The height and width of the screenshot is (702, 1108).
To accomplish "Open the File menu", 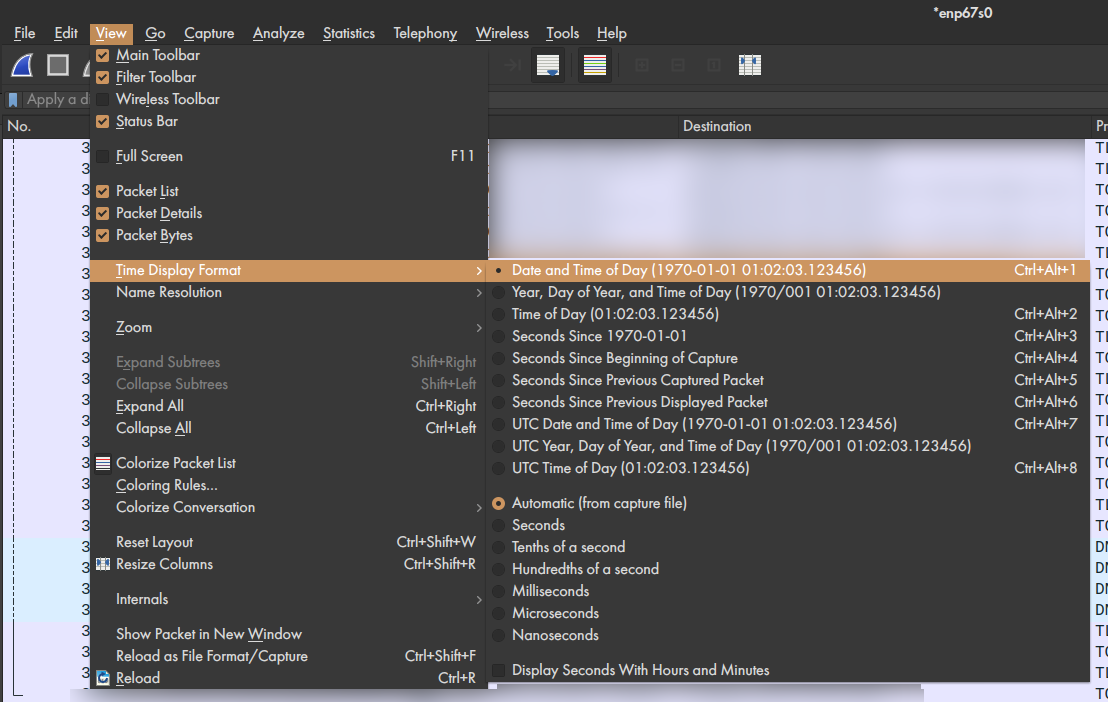I will coord(25,33).
